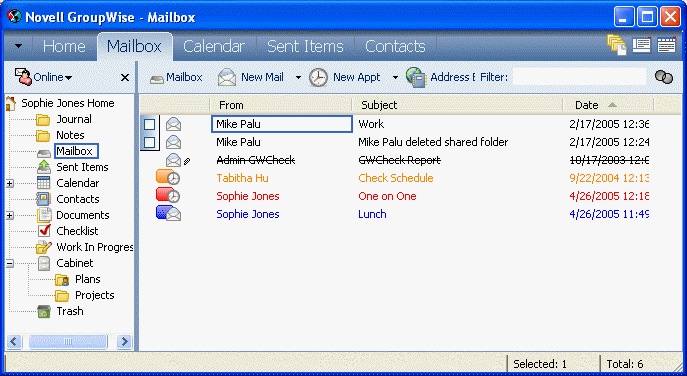This screenshot has height=376, width=687.
Task: Open the New Appt dropdown arrow
Action: [x=395, y=78]
